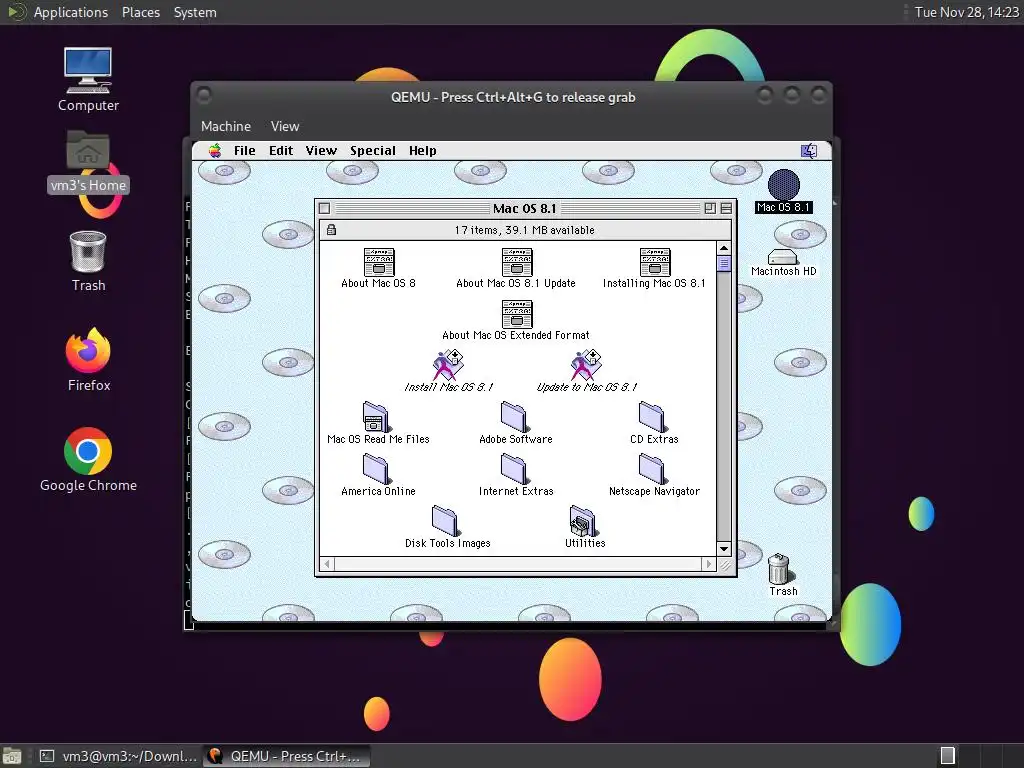Open the Finder application menu icon
The width and height of the screenshot is (1024, 768).
point(808,151)
